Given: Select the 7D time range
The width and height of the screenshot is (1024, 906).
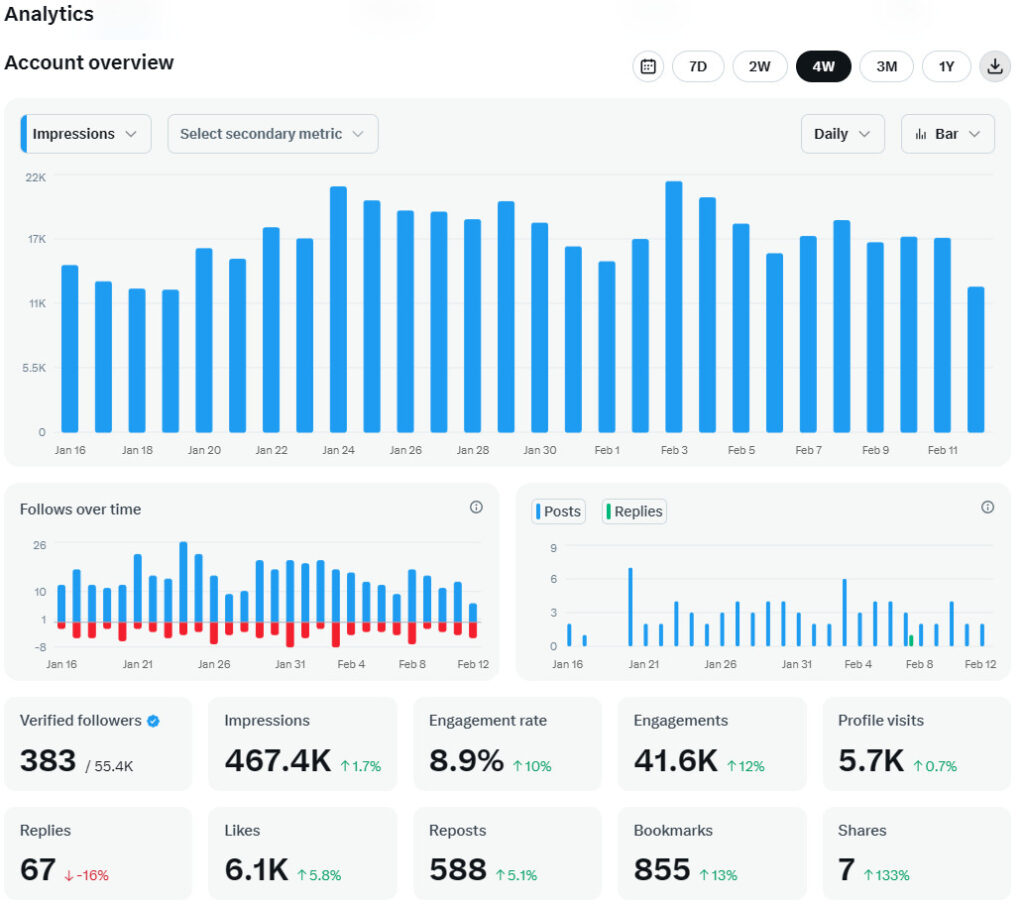Looking at the screenshot, I should click(698, 67).
